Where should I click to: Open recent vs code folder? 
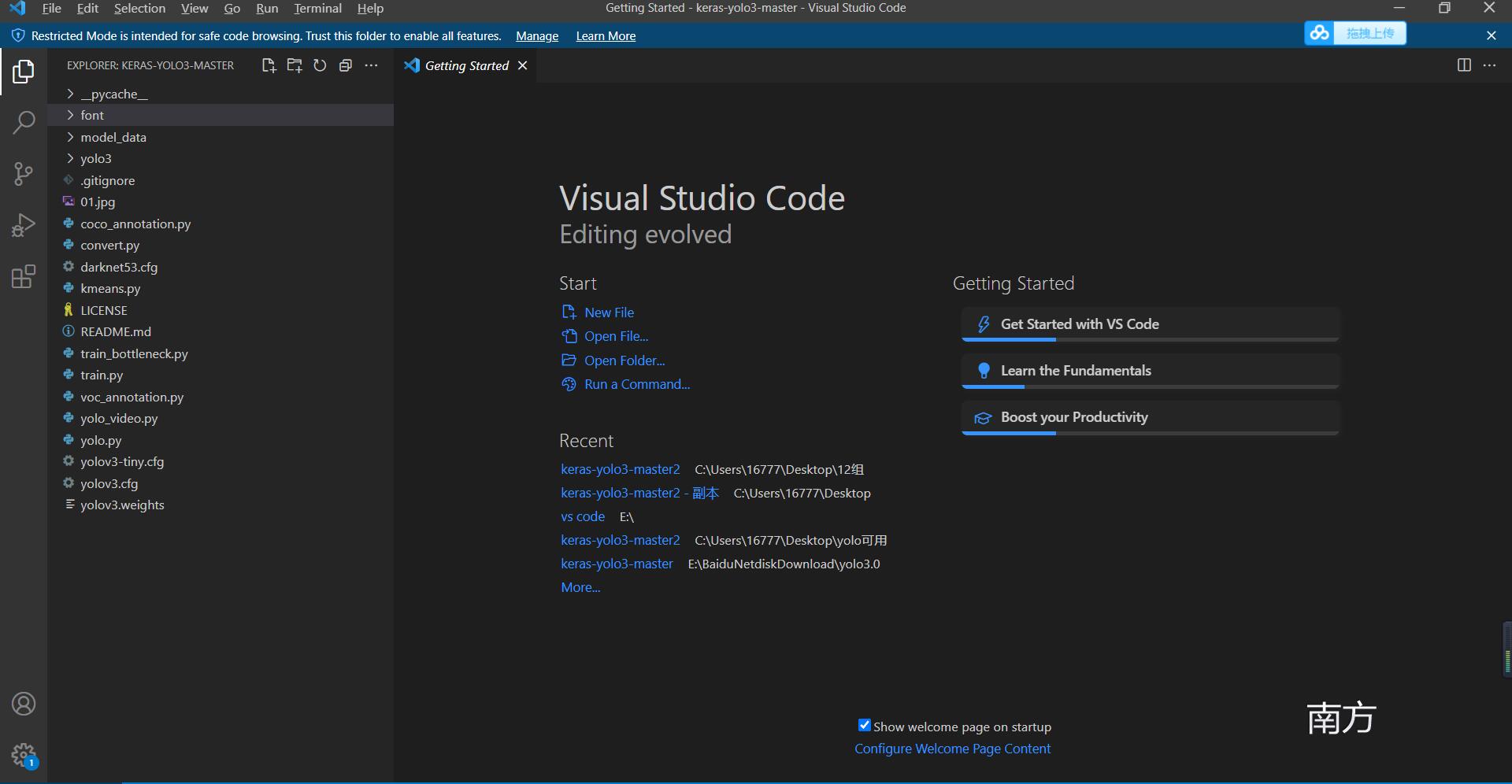tap(583, 516)
